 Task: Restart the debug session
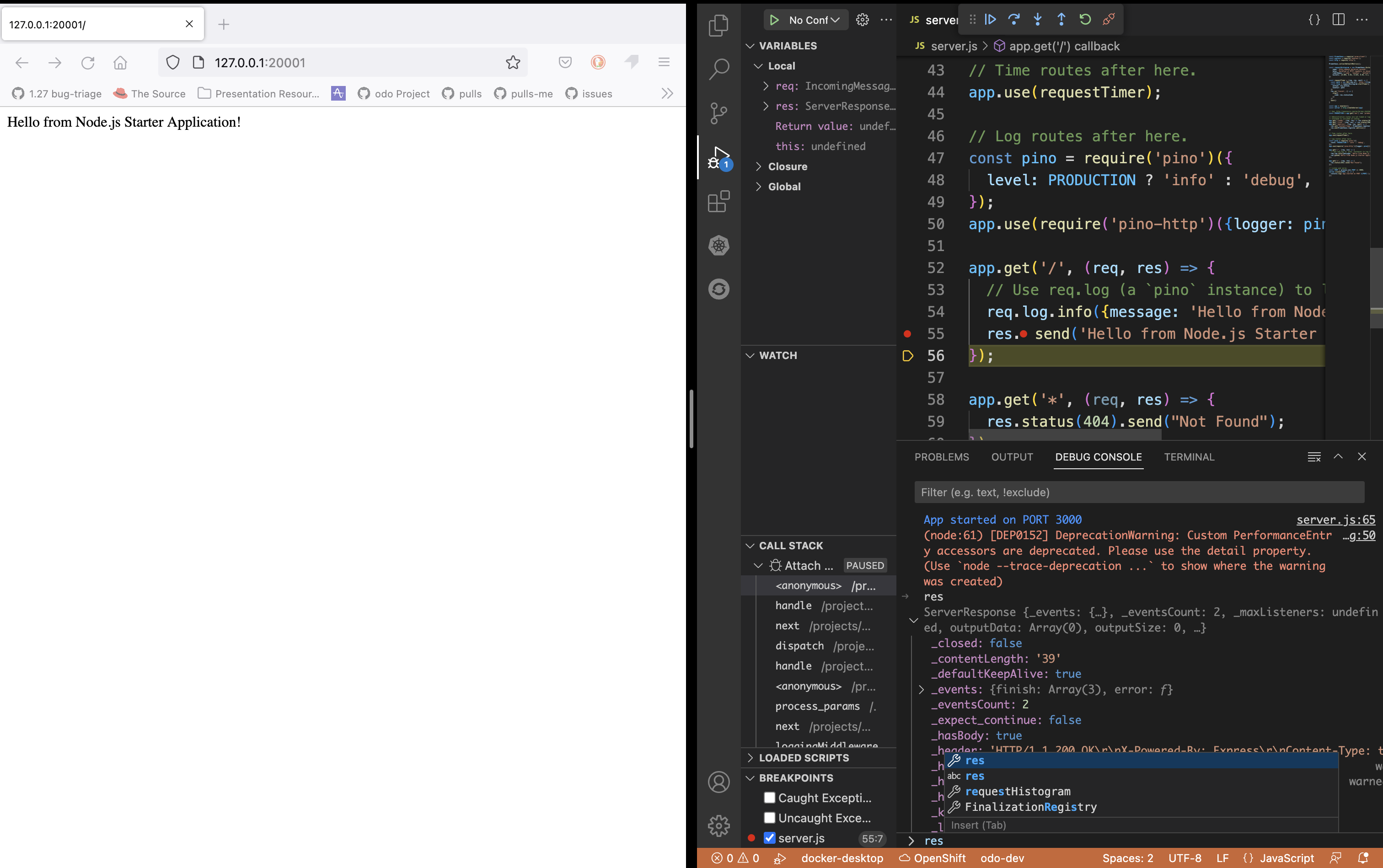1084,19
